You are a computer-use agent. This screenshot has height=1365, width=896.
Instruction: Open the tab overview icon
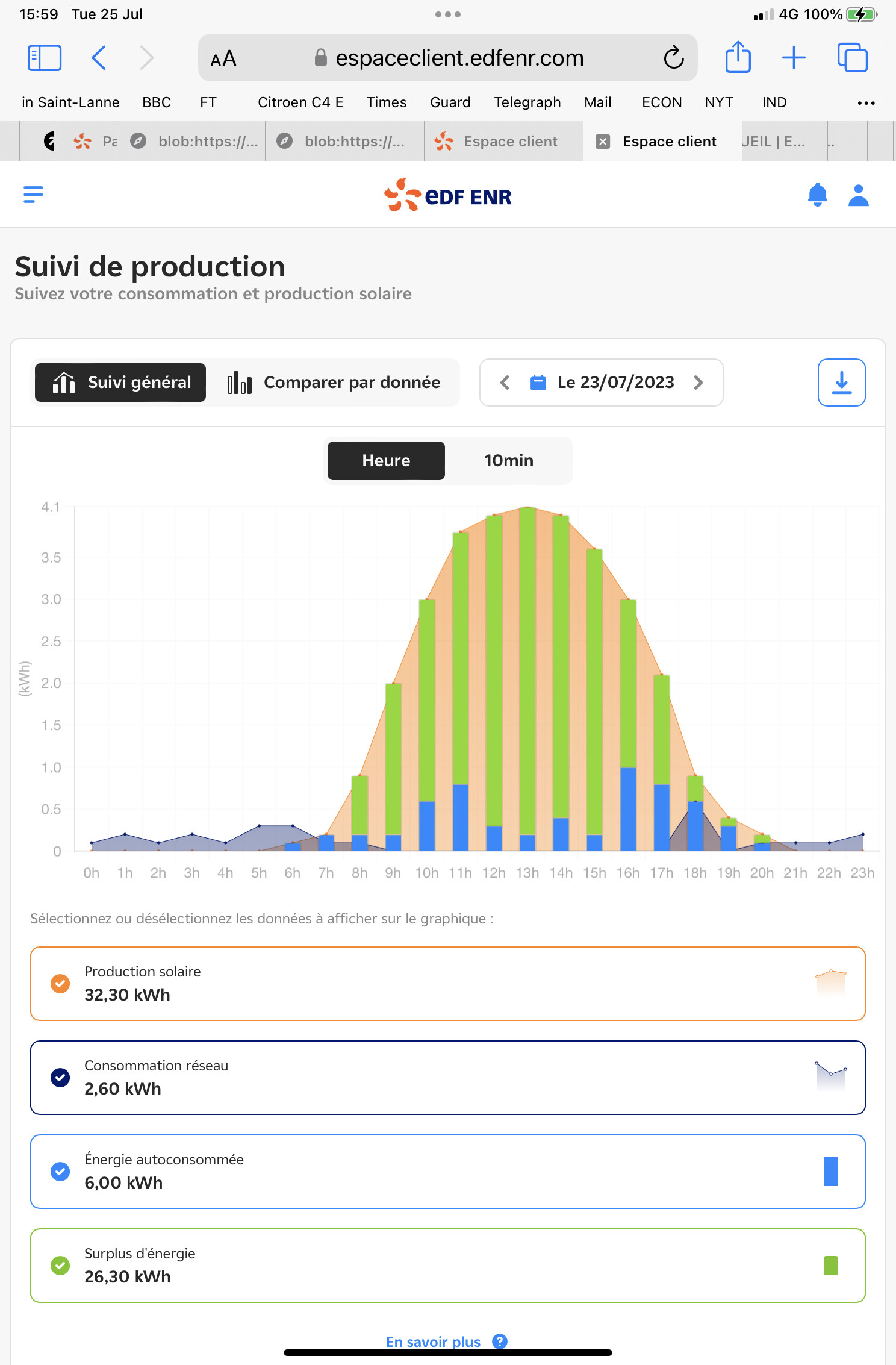pyautogui.click(x=852, y=58)
